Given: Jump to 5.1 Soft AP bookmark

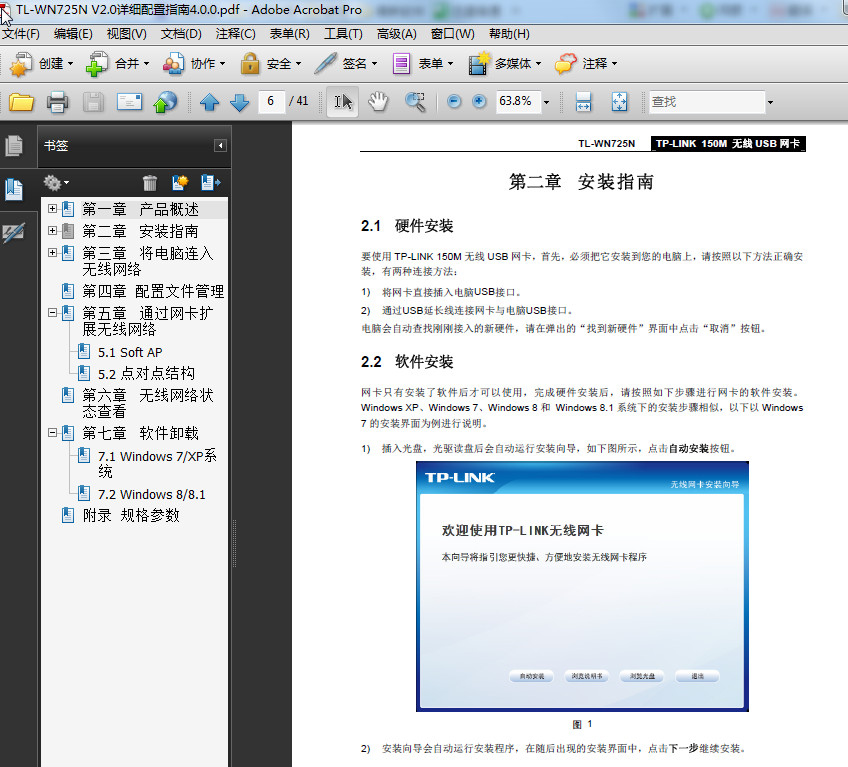Looking at the screenshot, I should click(130, 353).
